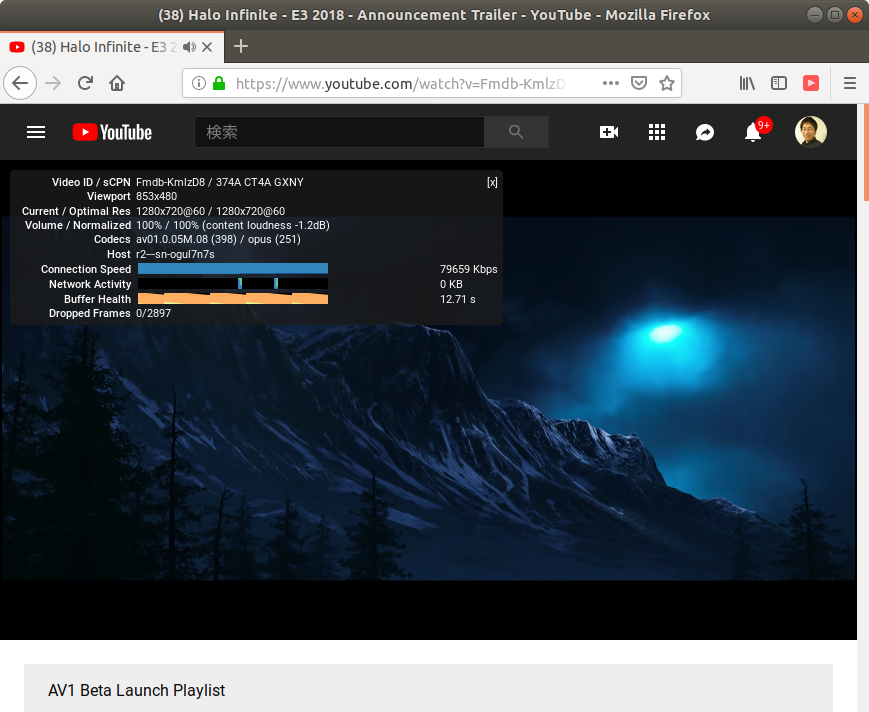Toggle the Firefox sidebar panel
The width and height of the screenshot is (869, 712).
pos(779,83)
